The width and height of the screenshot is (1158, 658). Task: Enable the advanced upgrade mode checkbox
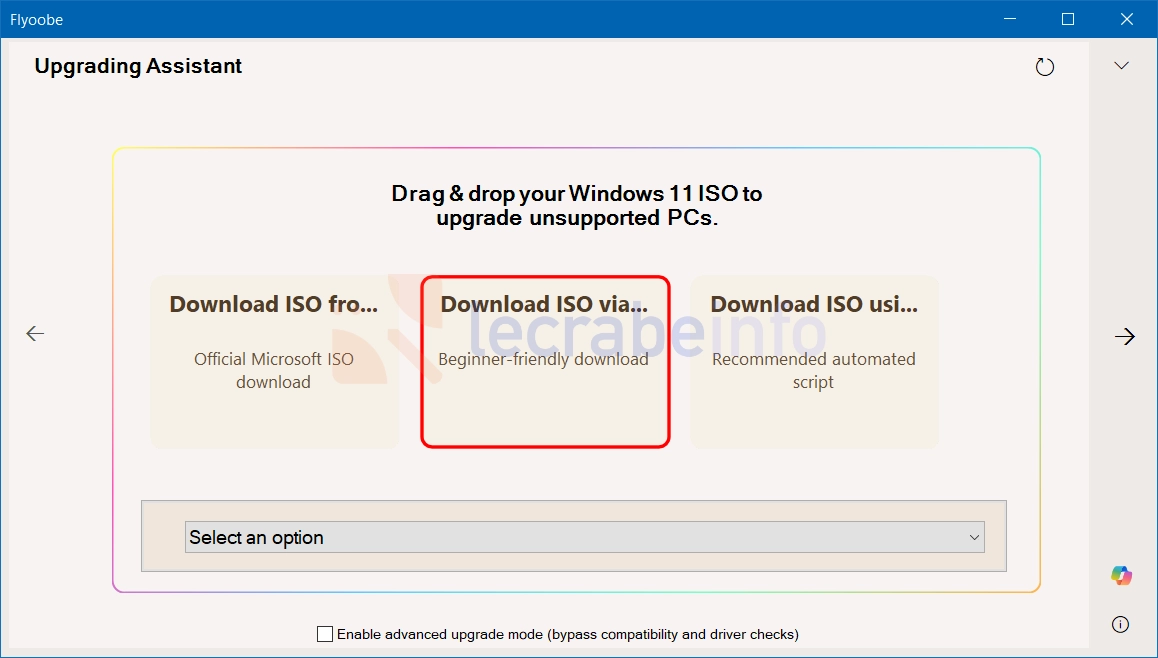click(324, 634)
